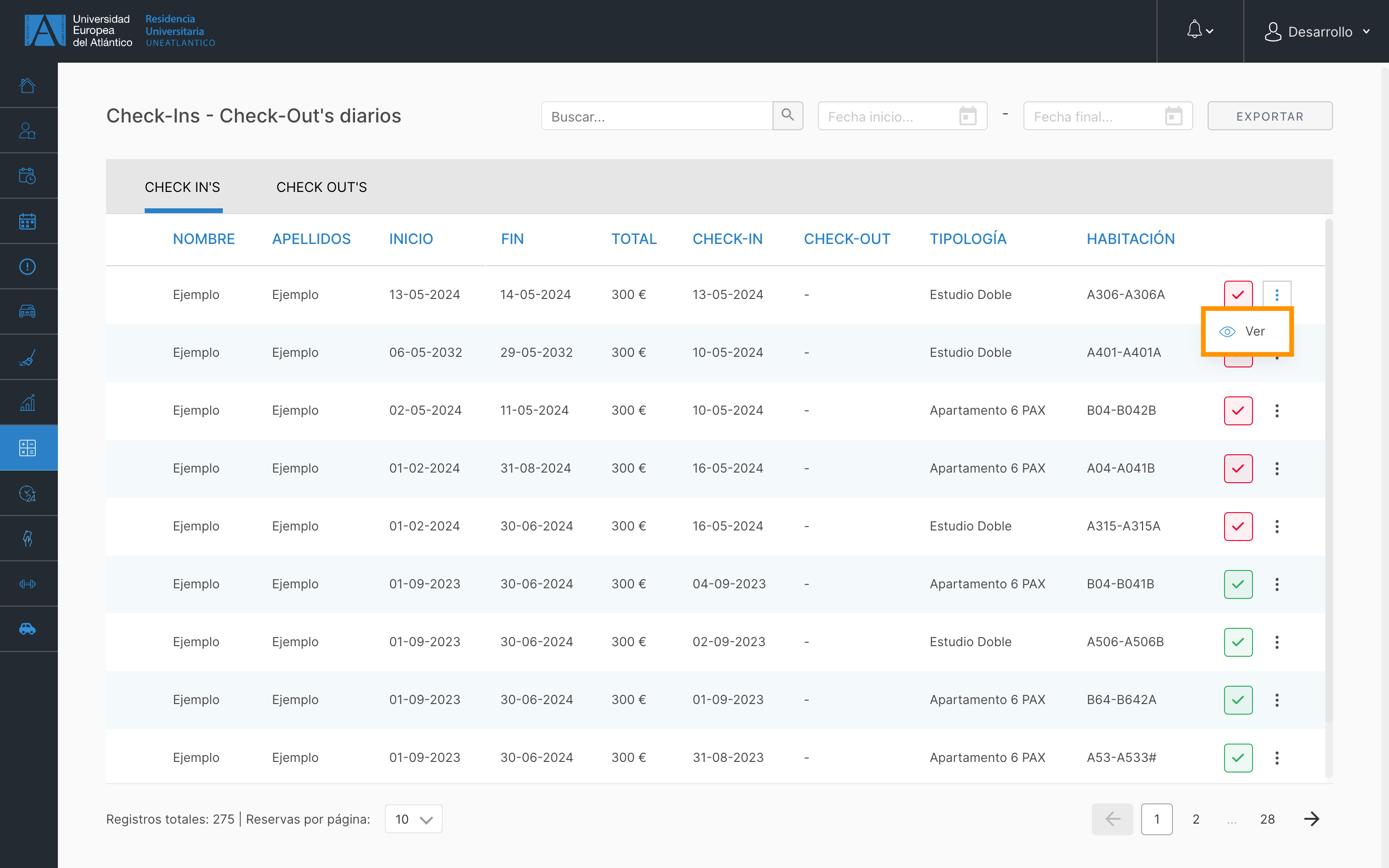Click three-dot menu for row A306-A306A
The width and height of the screenshot is (1389, 868).
(x=1277, y=295)
